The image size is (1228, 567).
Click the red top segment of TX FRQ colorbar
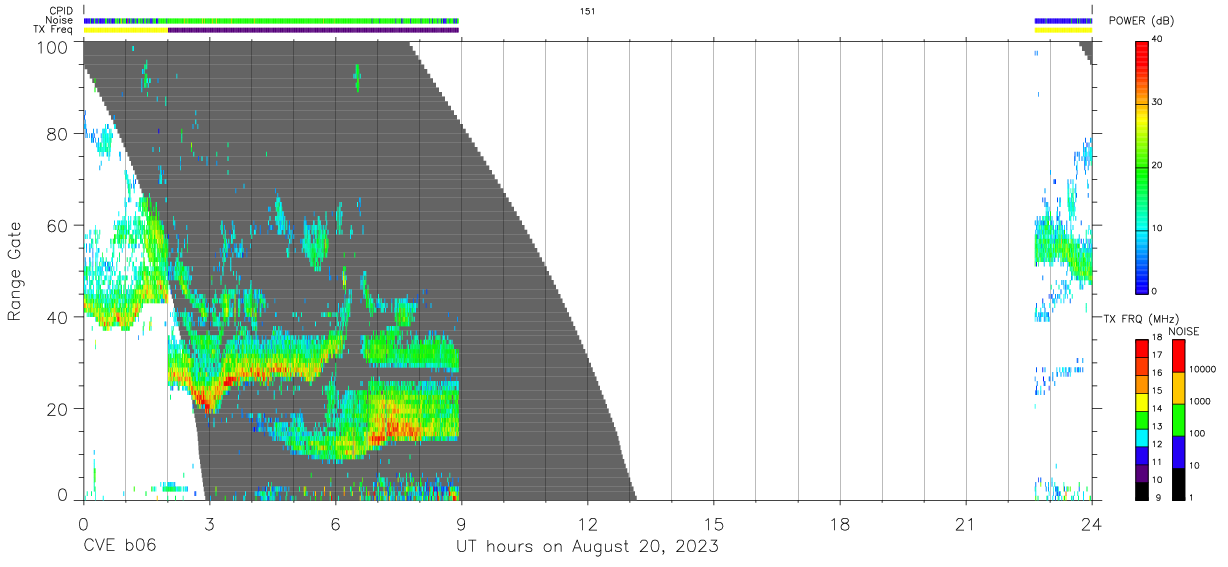click(1142, 348)
